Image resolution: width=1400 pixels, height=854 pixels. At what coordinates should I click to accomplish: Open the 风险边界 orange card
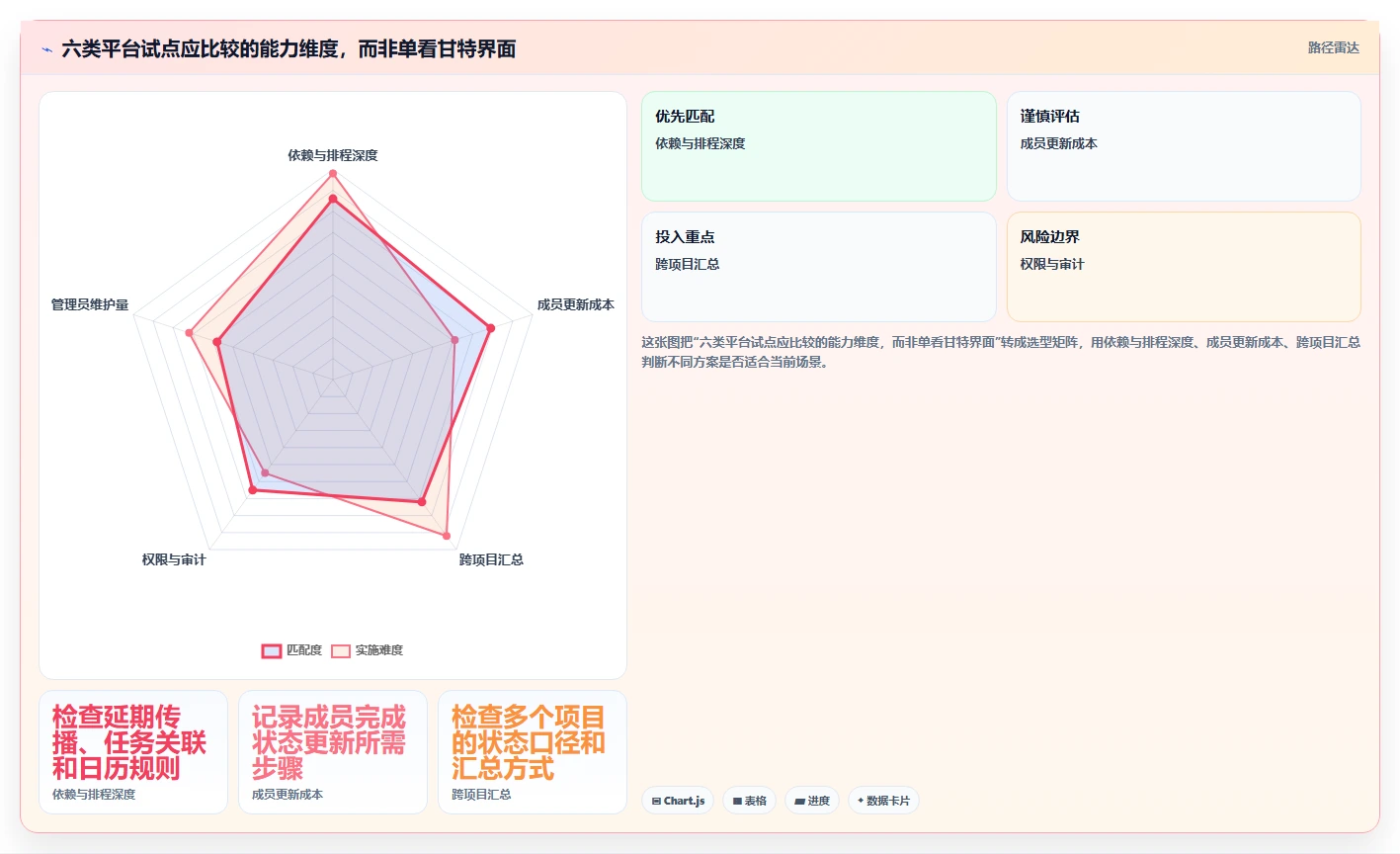(x=1184, y=267)
